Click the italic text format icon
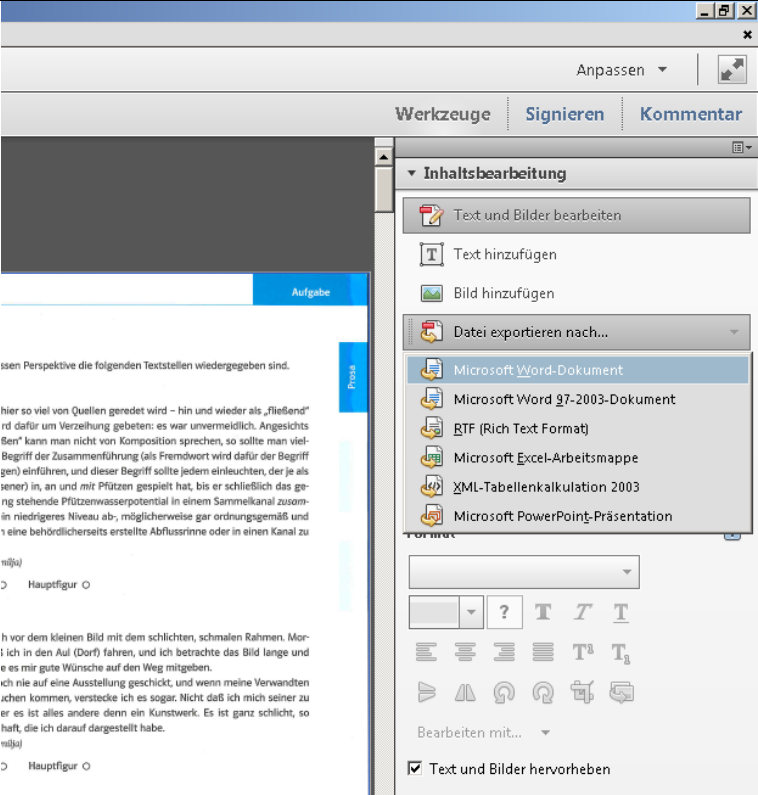 [x=582, y=612]
